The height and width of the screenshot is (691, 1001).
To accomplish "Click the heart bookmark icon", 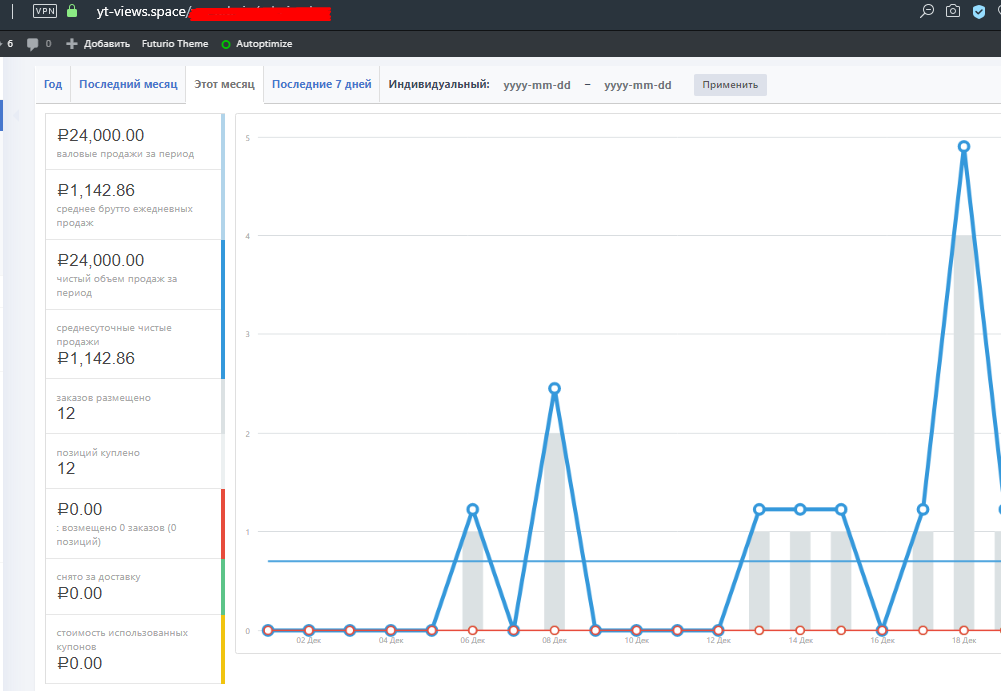I will [x=997, y=12].
